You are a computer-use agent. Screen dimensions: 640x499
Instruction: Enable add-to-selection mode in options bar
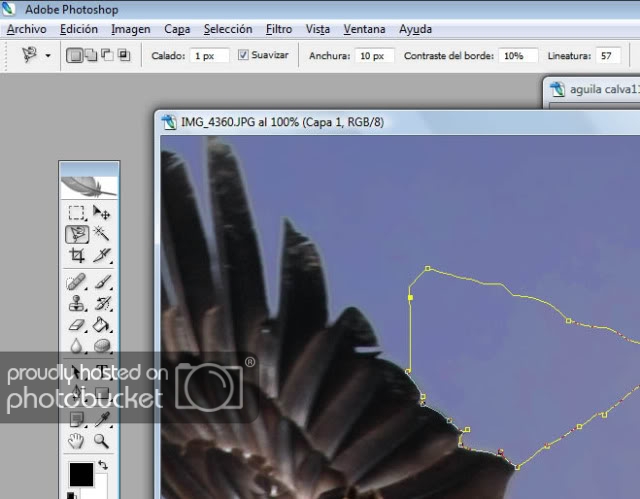pos(91,56)
